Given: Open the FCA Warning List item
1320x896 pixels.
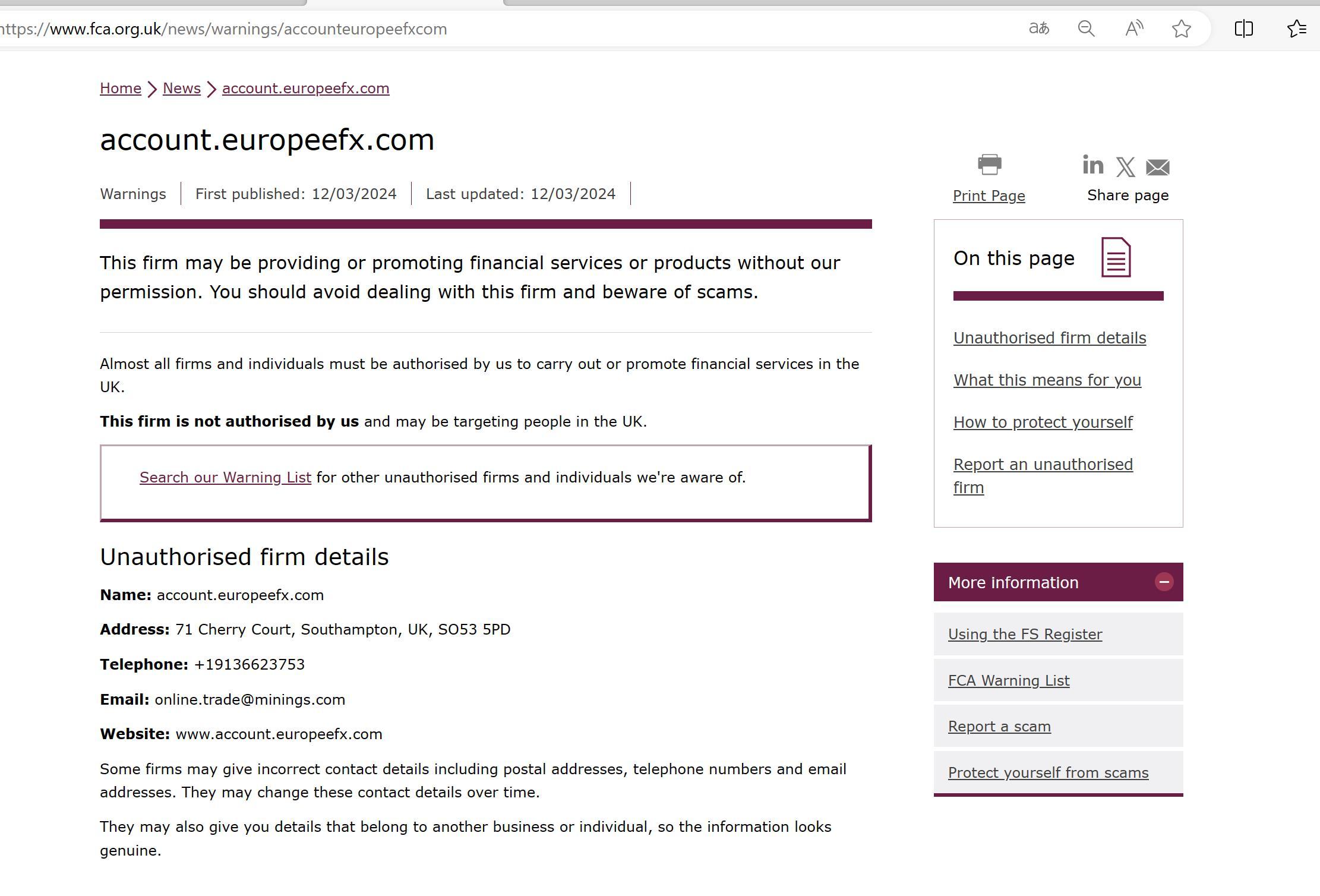Looking at the screenshot, I should tap(1008, 681).
